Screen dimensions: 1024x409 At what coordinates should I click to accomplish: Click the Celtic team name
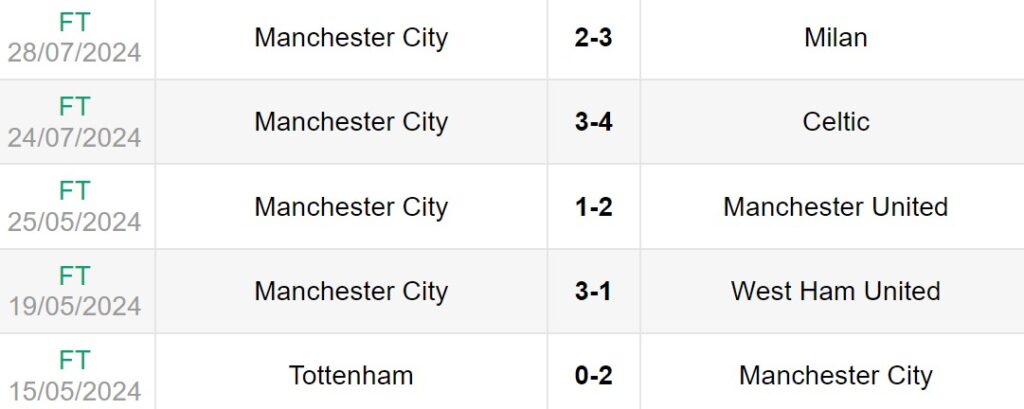[835, 122]
